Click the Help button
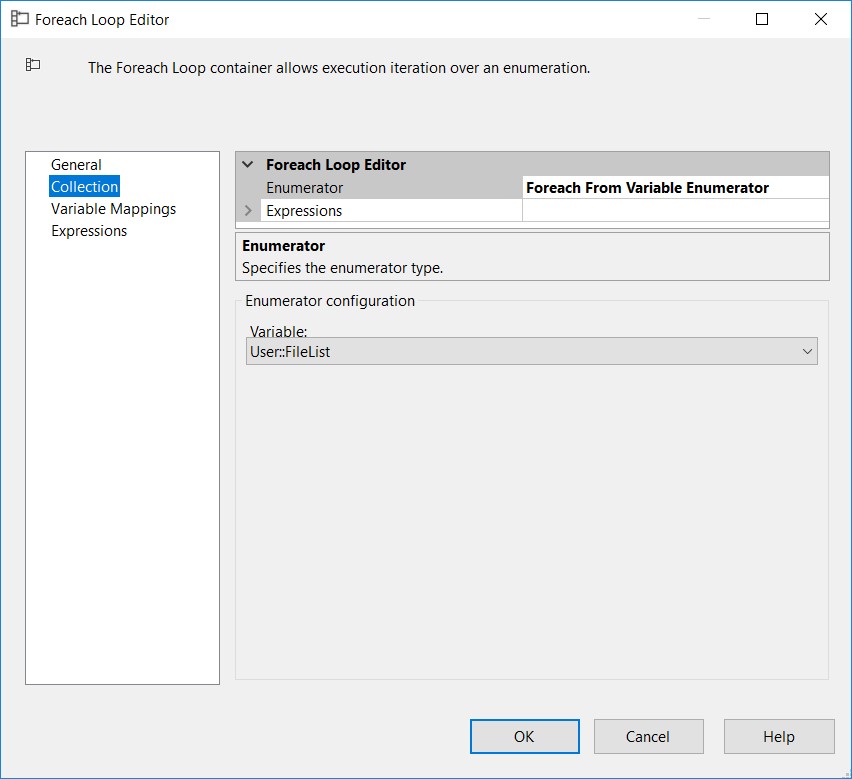Image resolution: width=852 pixels, height=779 pixels. tap(778, 737)
